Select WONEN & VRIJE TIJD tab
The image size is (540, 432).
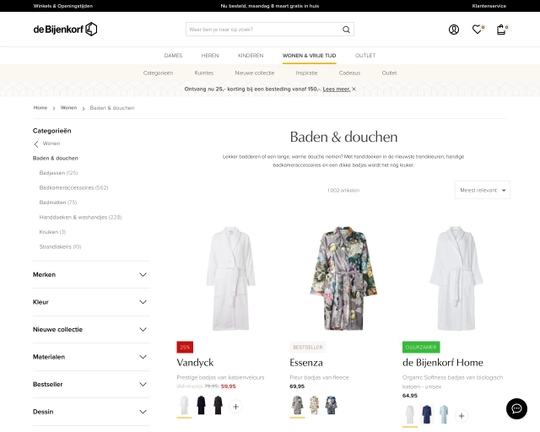coord(309,55)
